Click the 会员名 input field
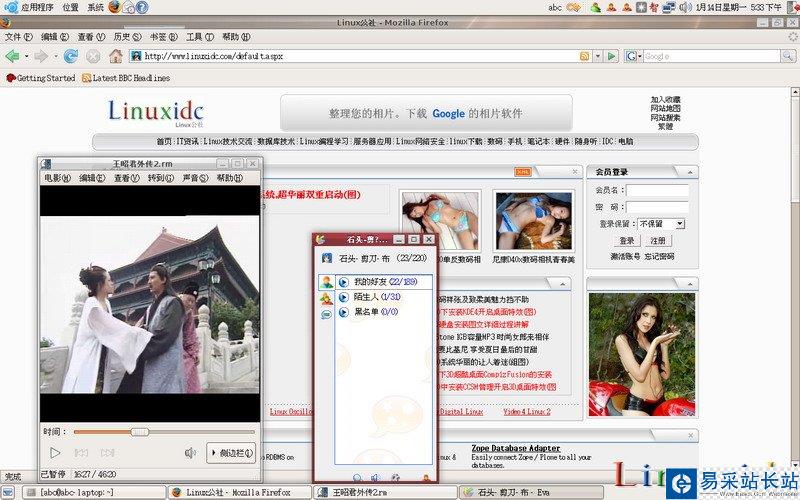This screenshot has height=500, width=800. click(658, 190)
